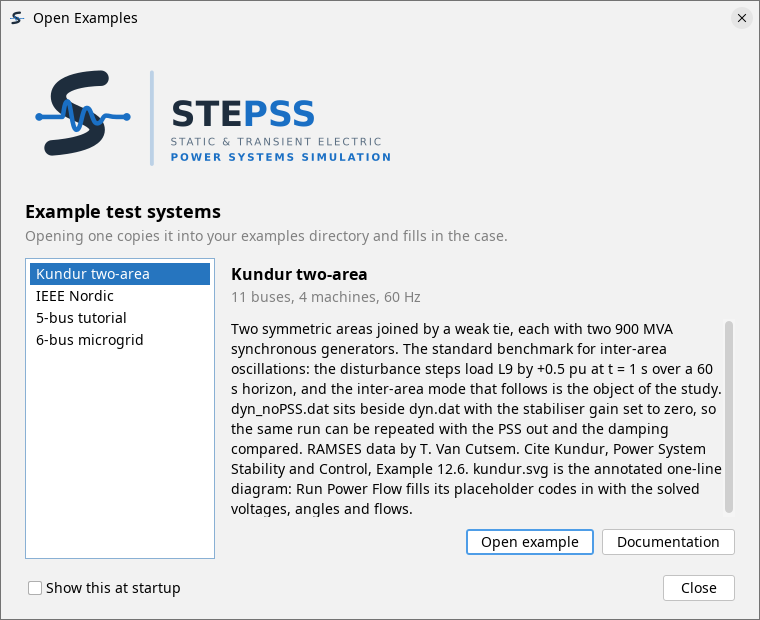Click the description text scrollbar
The width and height of the screenshot is (760, 620).
coord(728,417)
